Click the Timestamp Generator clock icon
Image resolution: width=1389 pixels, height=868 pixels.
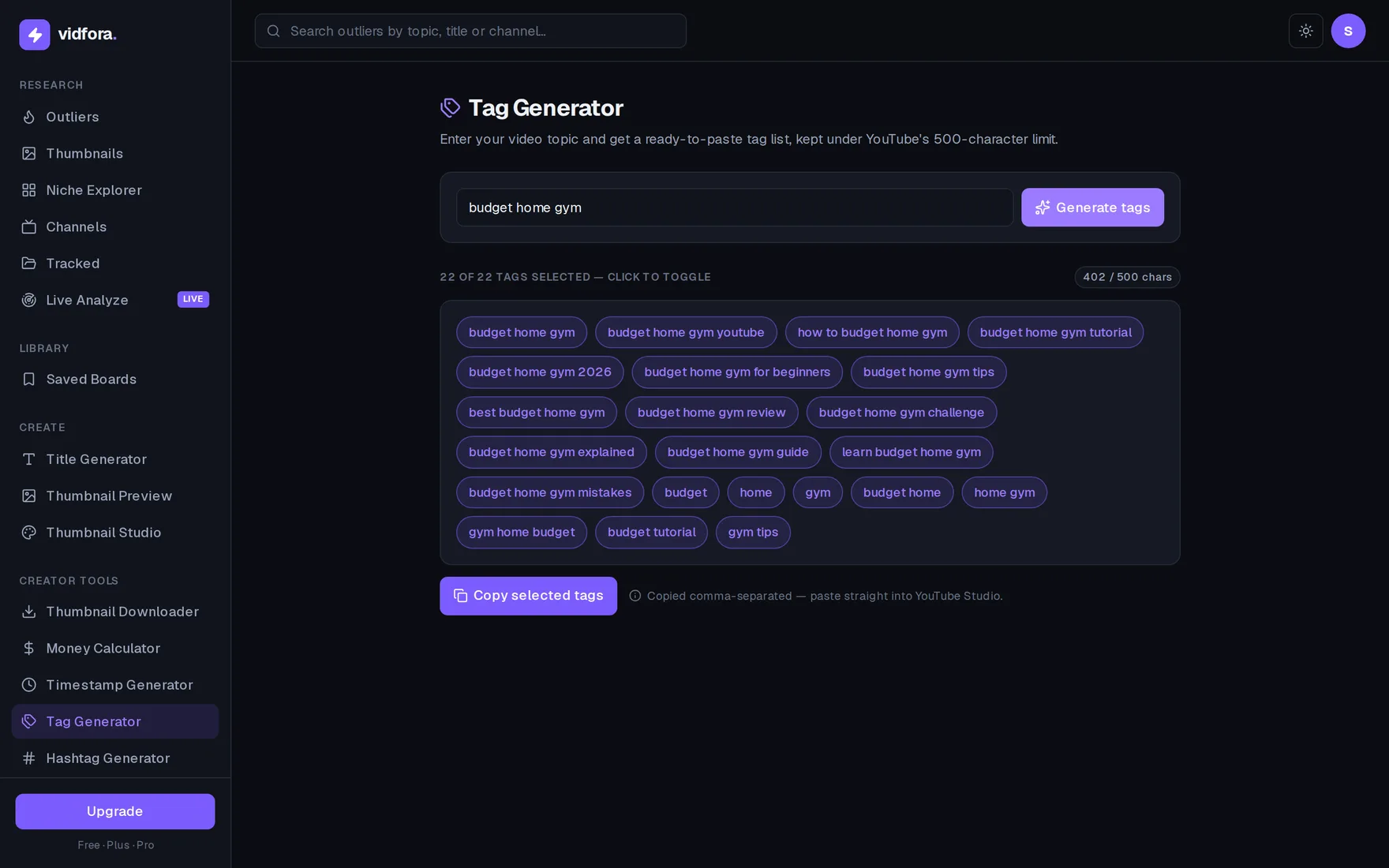coord(29,685)
